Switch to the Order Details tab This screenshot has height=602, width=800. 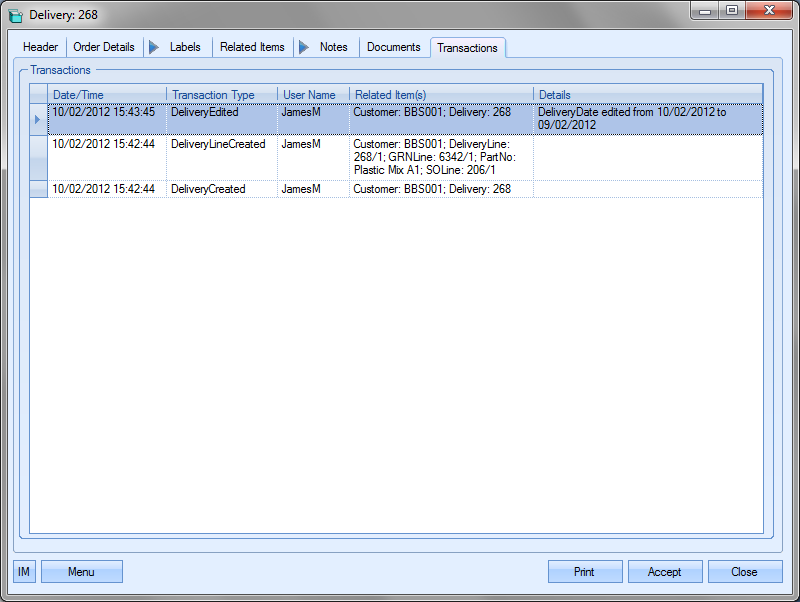(104, 47)
